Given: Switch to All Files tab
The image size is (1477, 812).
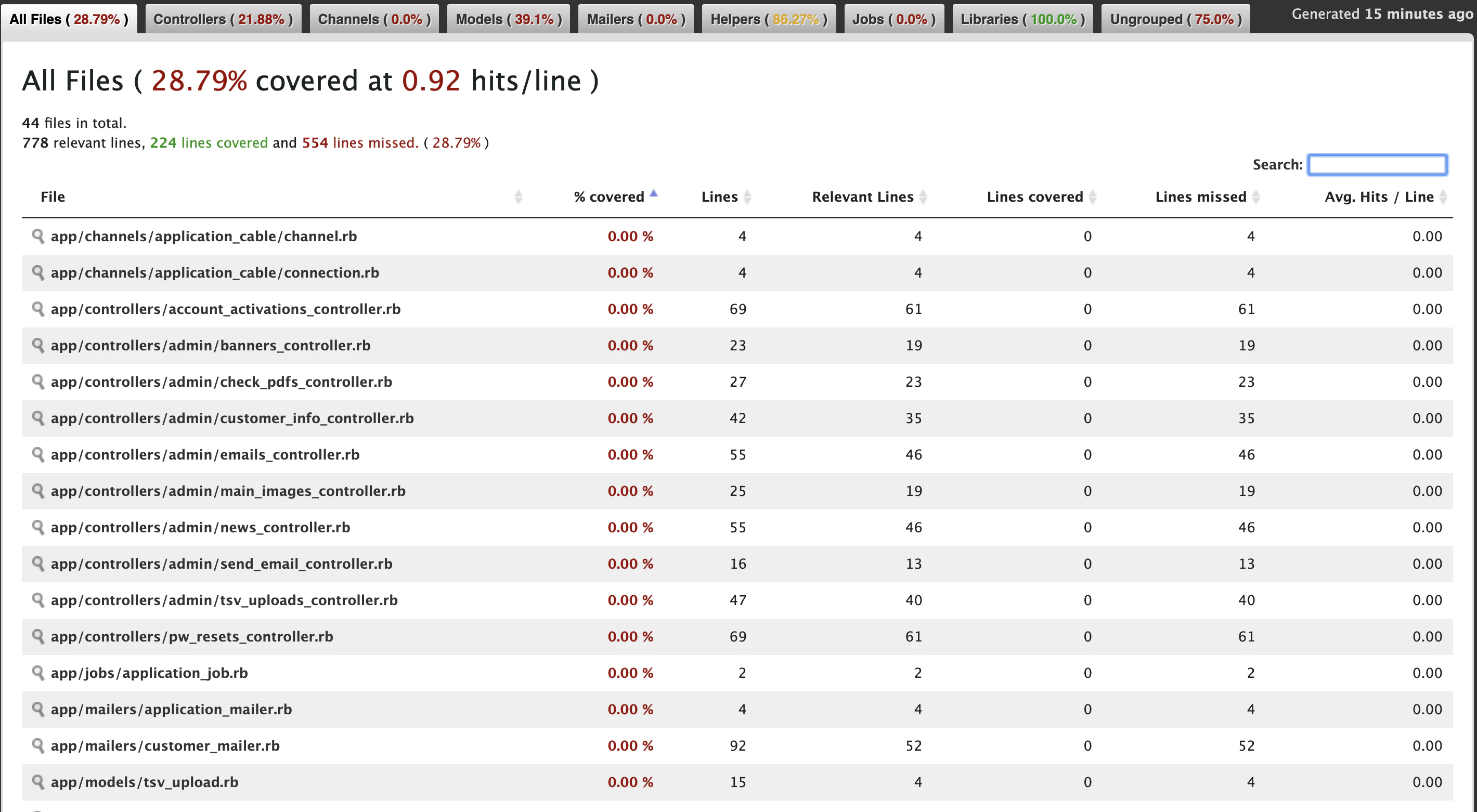Looking at the screenshot, I should (69, 19).
